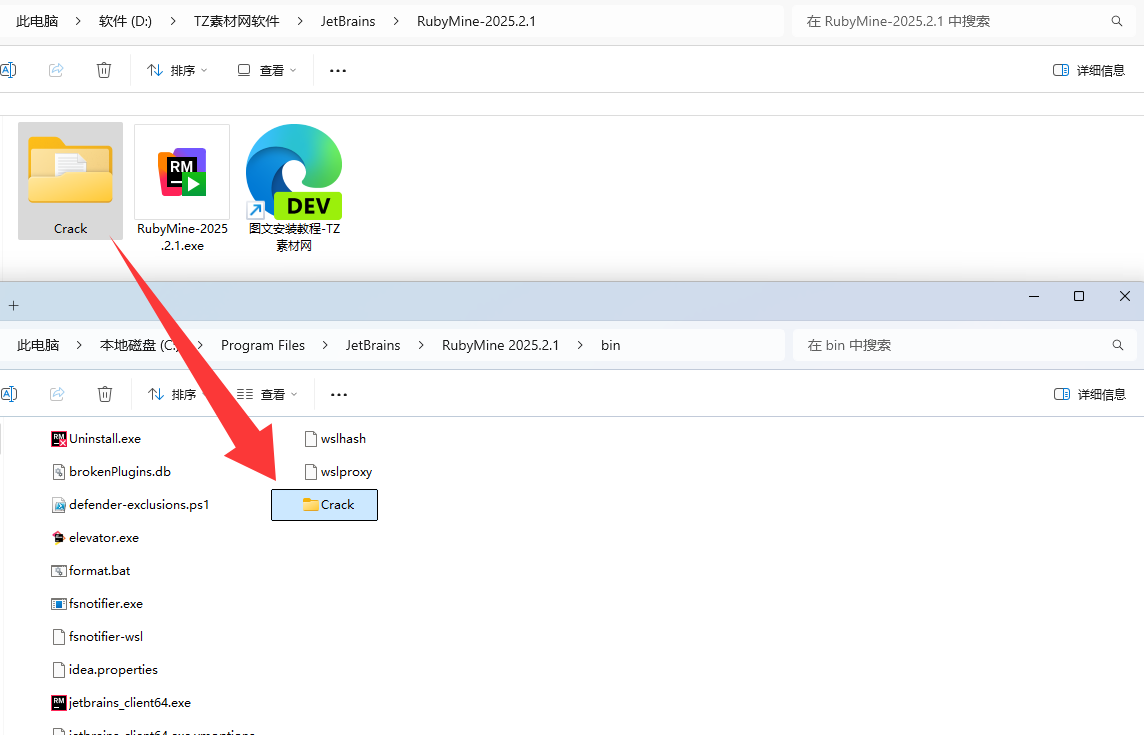
Task: Go to 此电脑 in the top window breadcrumb
Action: pyautogui.click(x=37, y=21)
